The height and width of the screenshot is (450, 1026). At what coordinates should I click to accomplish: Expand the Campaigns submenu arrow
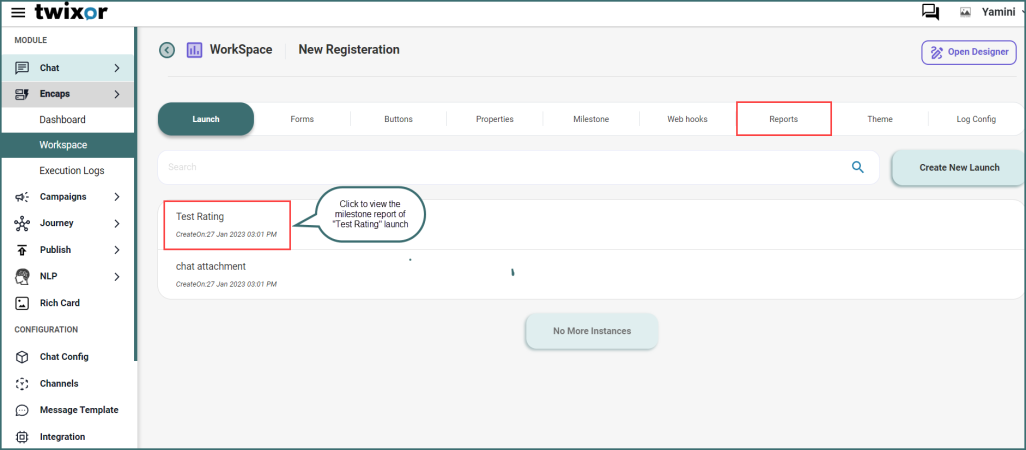(117, 197)
